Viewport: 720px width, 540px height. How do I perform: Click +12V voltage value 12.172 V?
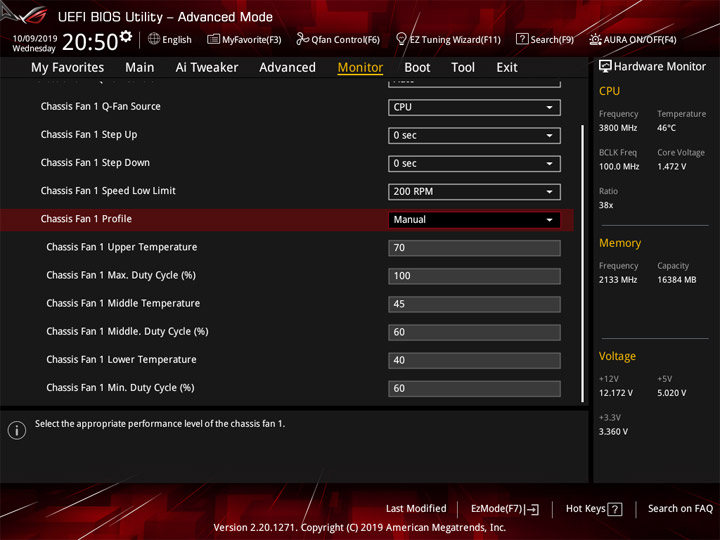[615, 393]
